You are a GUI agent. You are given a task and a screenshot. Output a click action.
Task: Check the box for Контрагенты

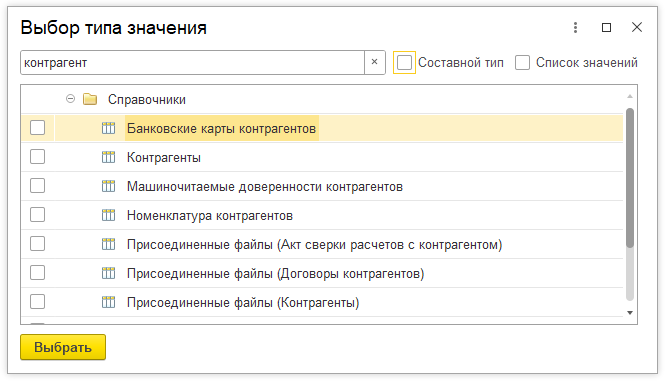pos(38,157)
